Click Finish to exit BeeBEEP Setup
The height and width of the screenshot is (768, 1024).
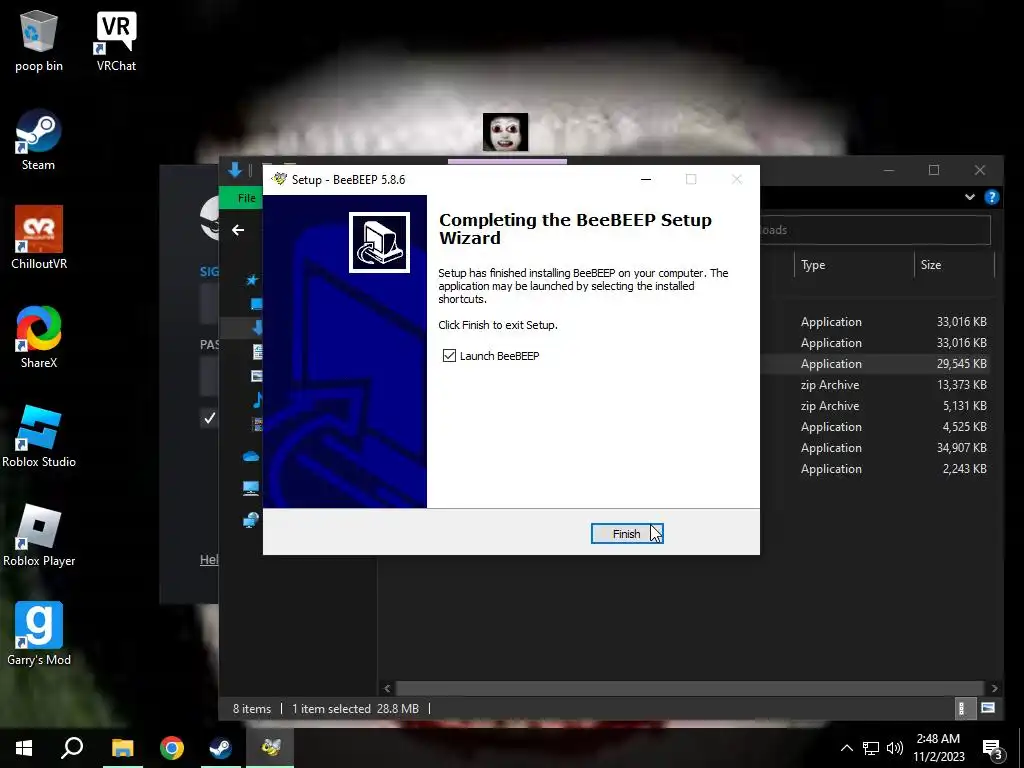click(626, 534)
